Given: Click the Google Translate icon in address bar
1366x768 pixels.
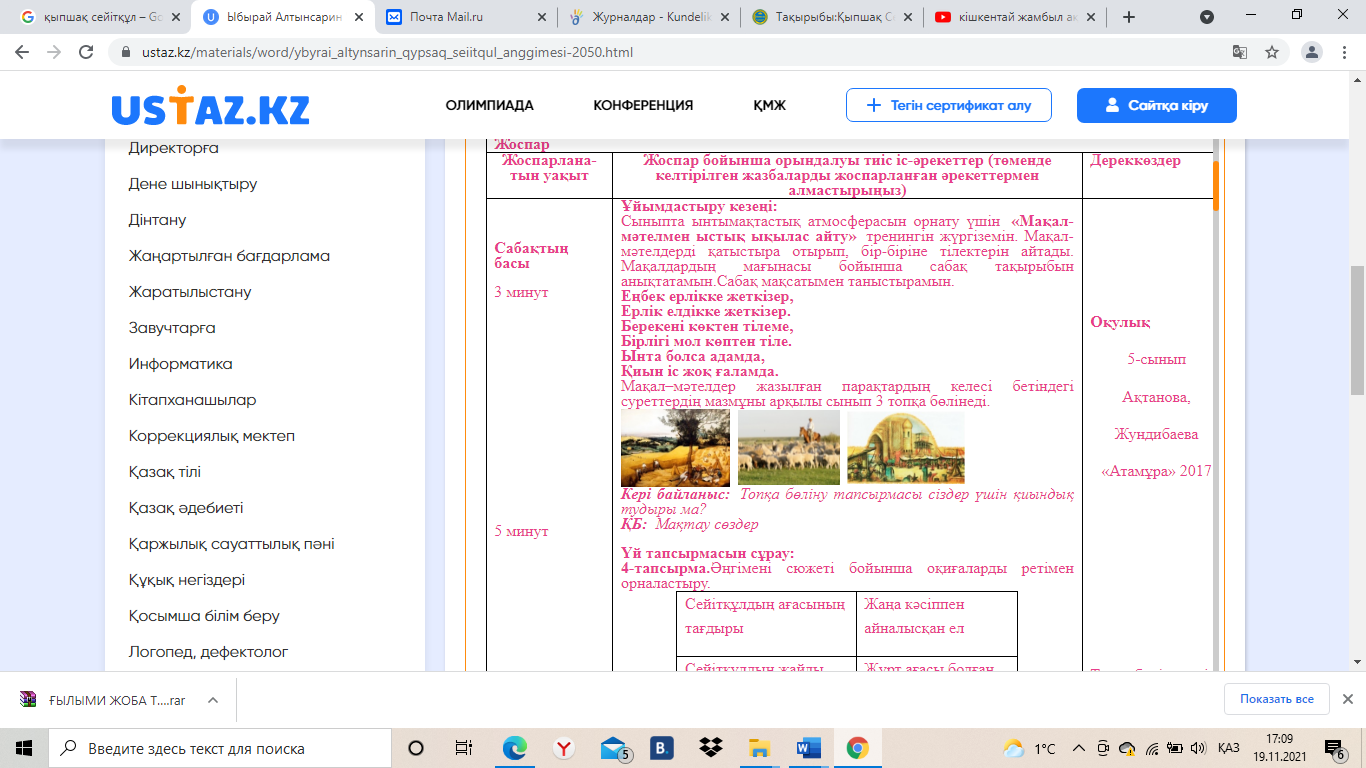Looking at the screenshot, I should 1240,52.
